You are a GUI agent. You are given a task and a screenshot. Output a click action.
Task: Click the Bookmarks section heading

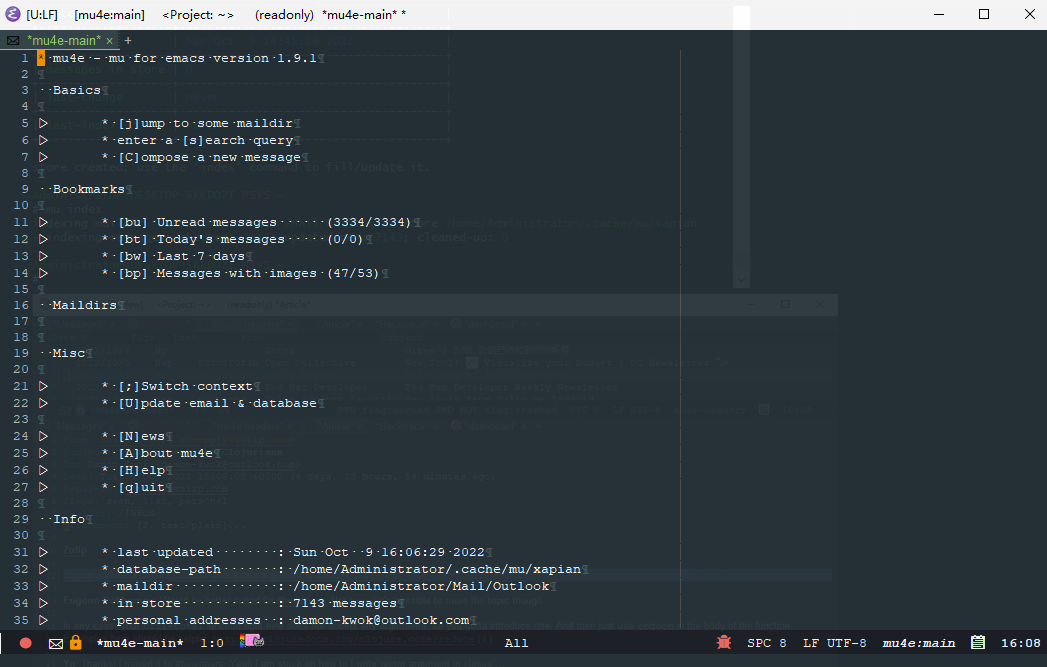click(x=89, y=189)
